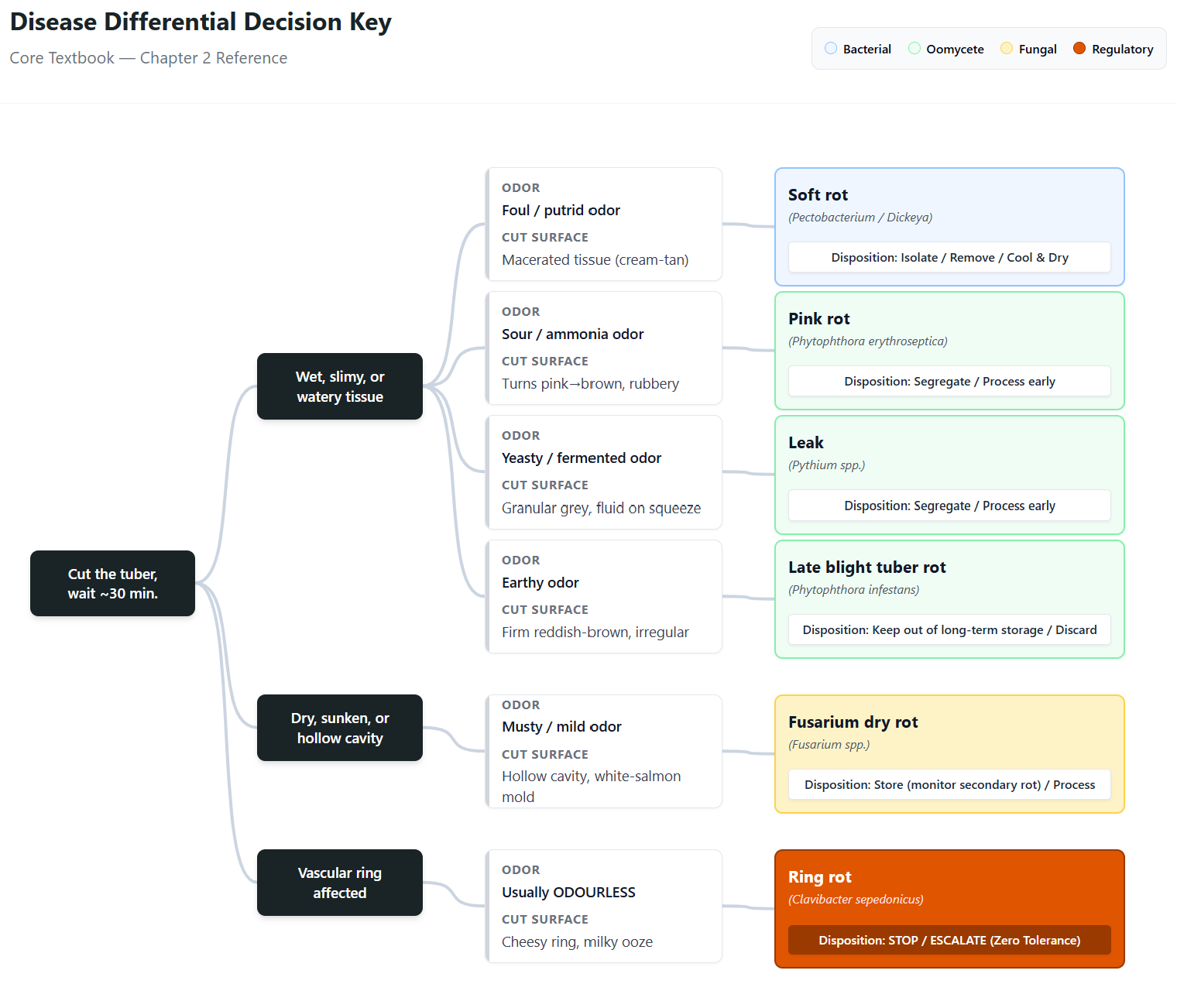Click 'Macerated tissue (cream-tan)' text
The width and height of the screenshot is (1177, 1008).
click(x=595, y=260)
